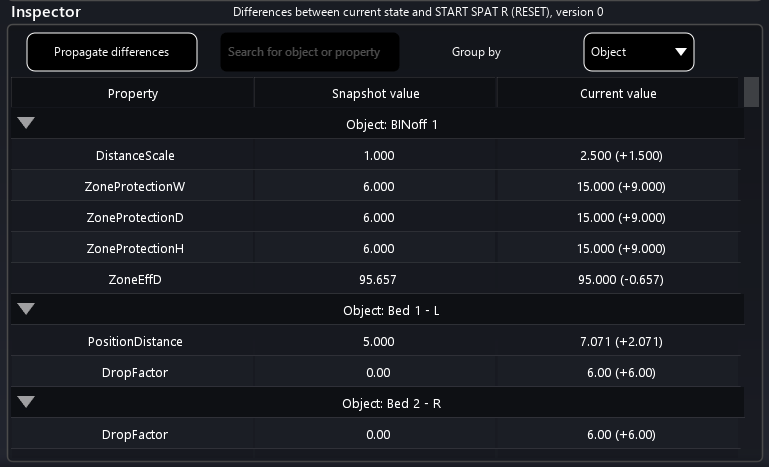Viewport: 769px width, 467px height.
Task: Select the ZoneProtectionD property name
Action: coord(133,218)
